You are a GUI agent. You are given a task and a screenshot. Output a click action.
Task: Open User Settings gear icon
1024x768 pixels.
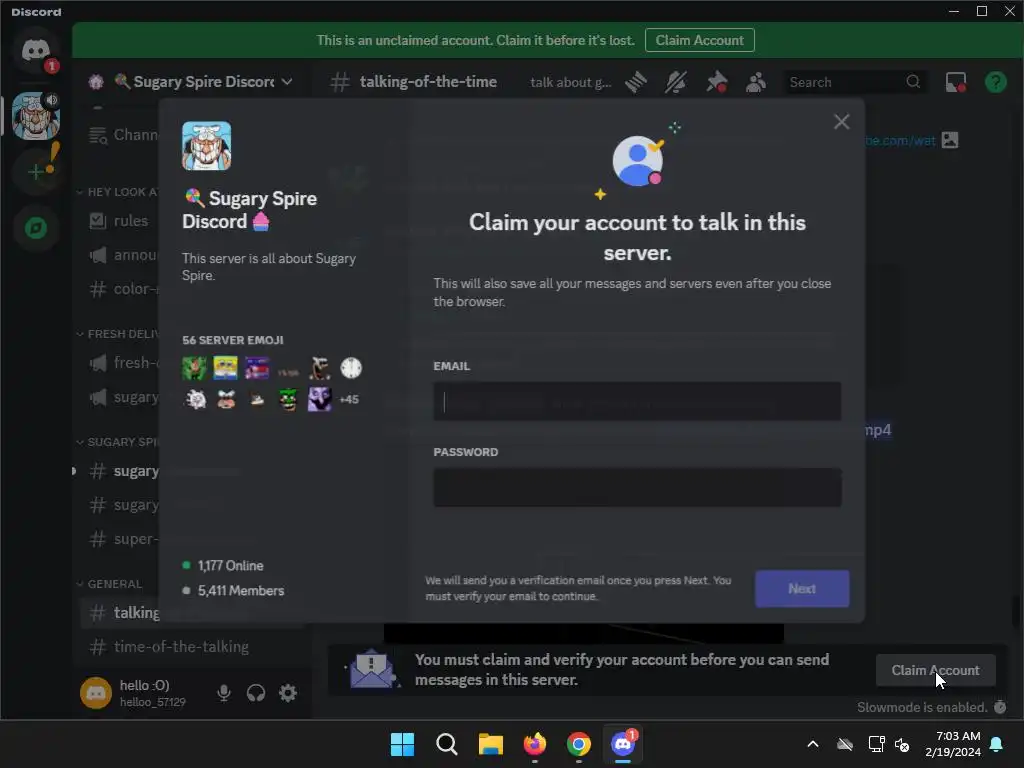[x=288, y=693]
